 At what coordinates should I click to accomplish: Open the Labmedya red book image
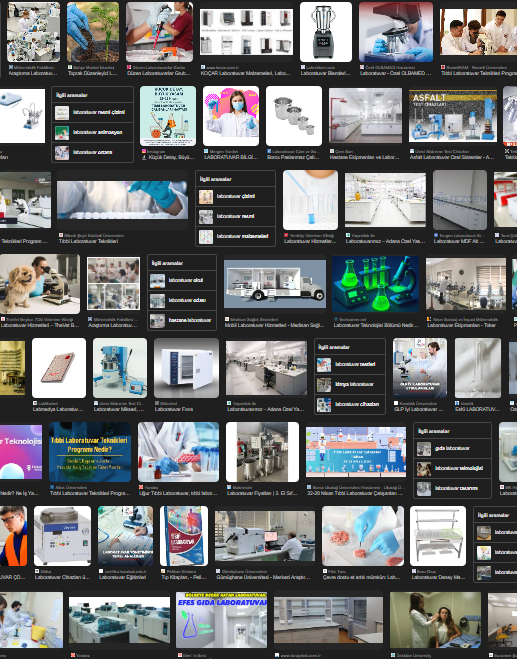click(x=59, y=368)
